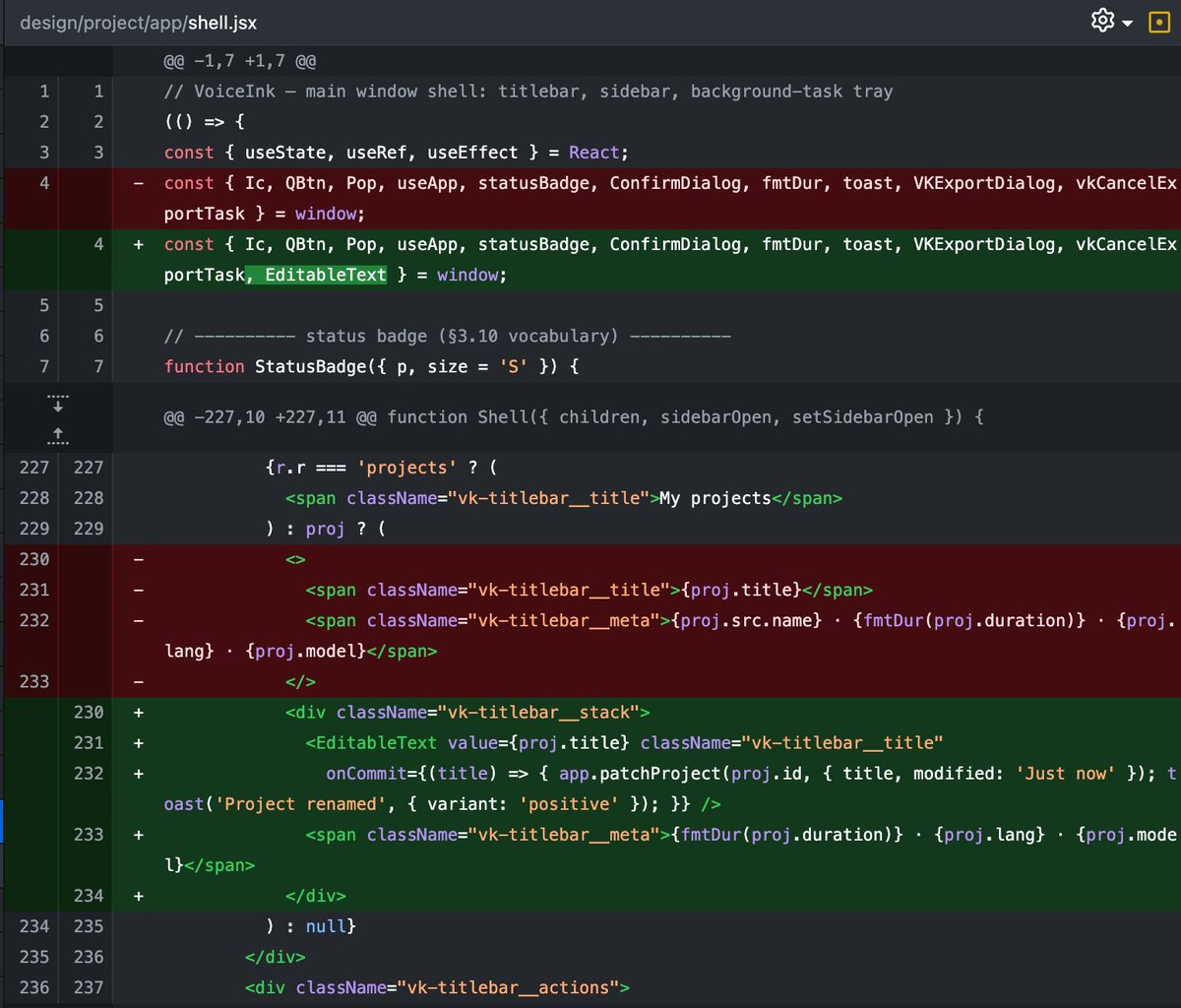Click the ") : null}" code line
The height and width of the screenshot is (1008, 1181).
click(x=311, y=926)
